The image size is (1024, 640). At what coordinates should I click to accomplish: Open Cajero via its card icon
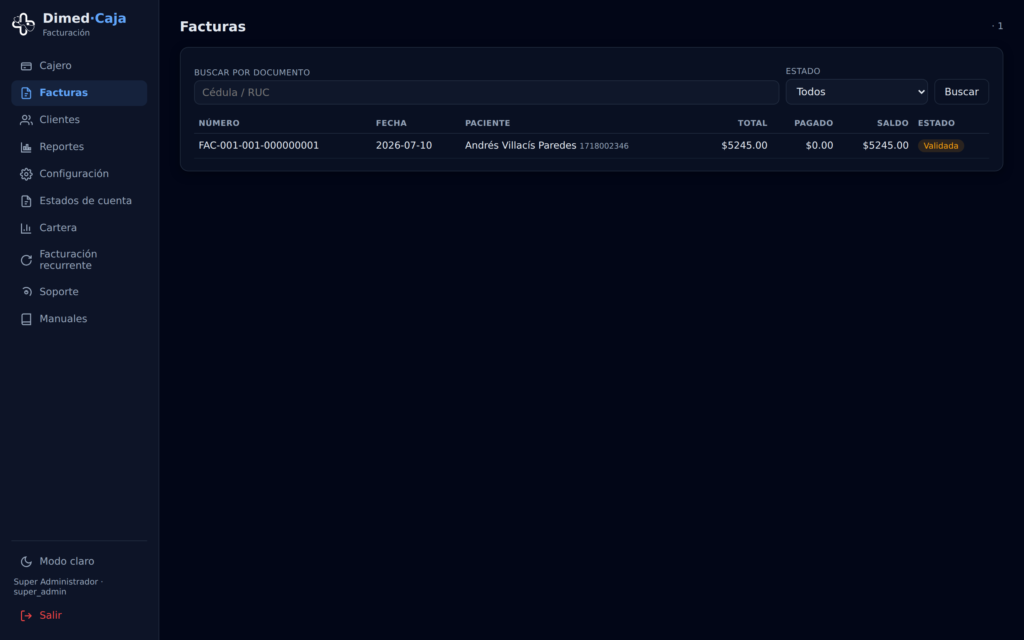click(x=26, y=66)
